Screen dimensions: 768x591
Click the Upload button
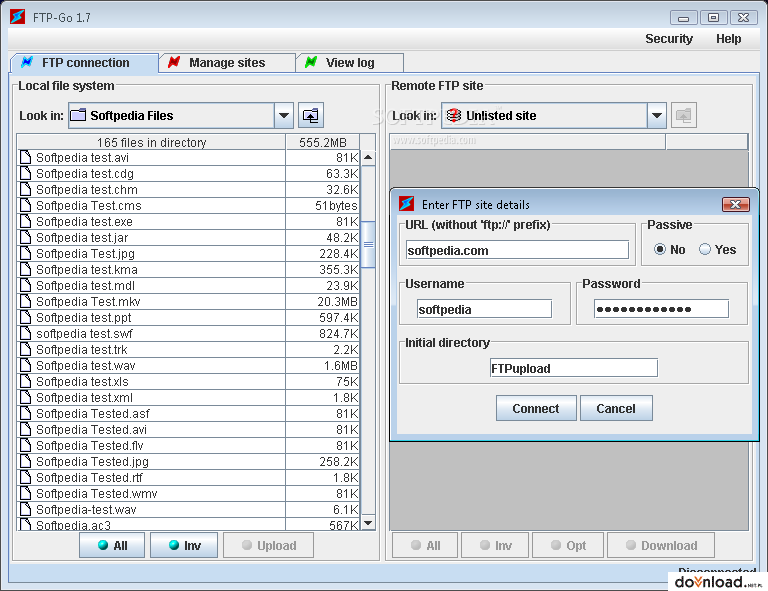tap(268, 545)
